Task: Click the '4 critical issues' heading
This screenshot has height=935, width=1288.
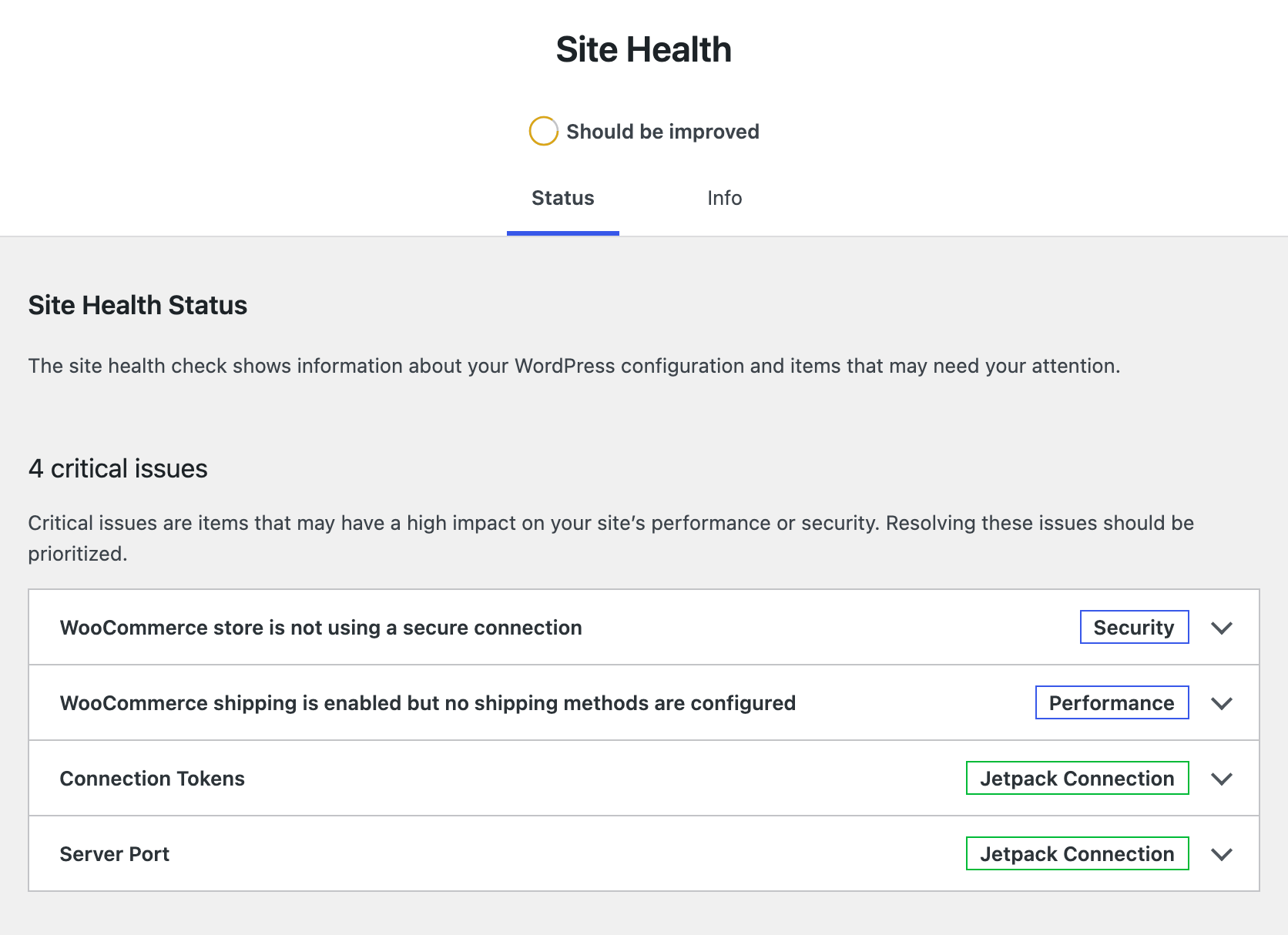Action: (118, 468)
